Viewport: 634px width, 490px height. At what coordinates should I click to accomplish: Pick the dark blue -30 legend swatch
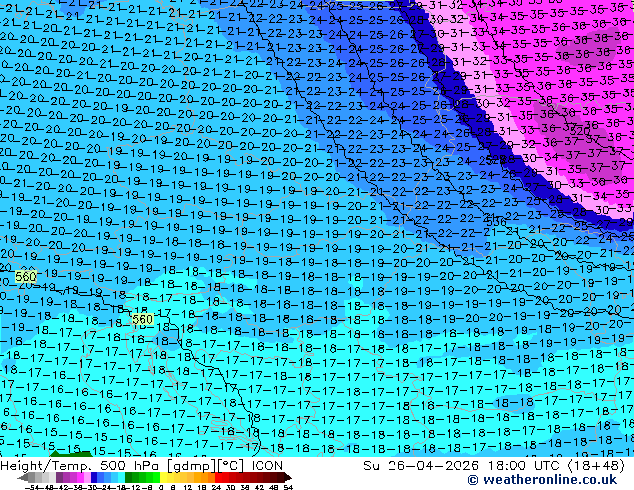(94, 478)
